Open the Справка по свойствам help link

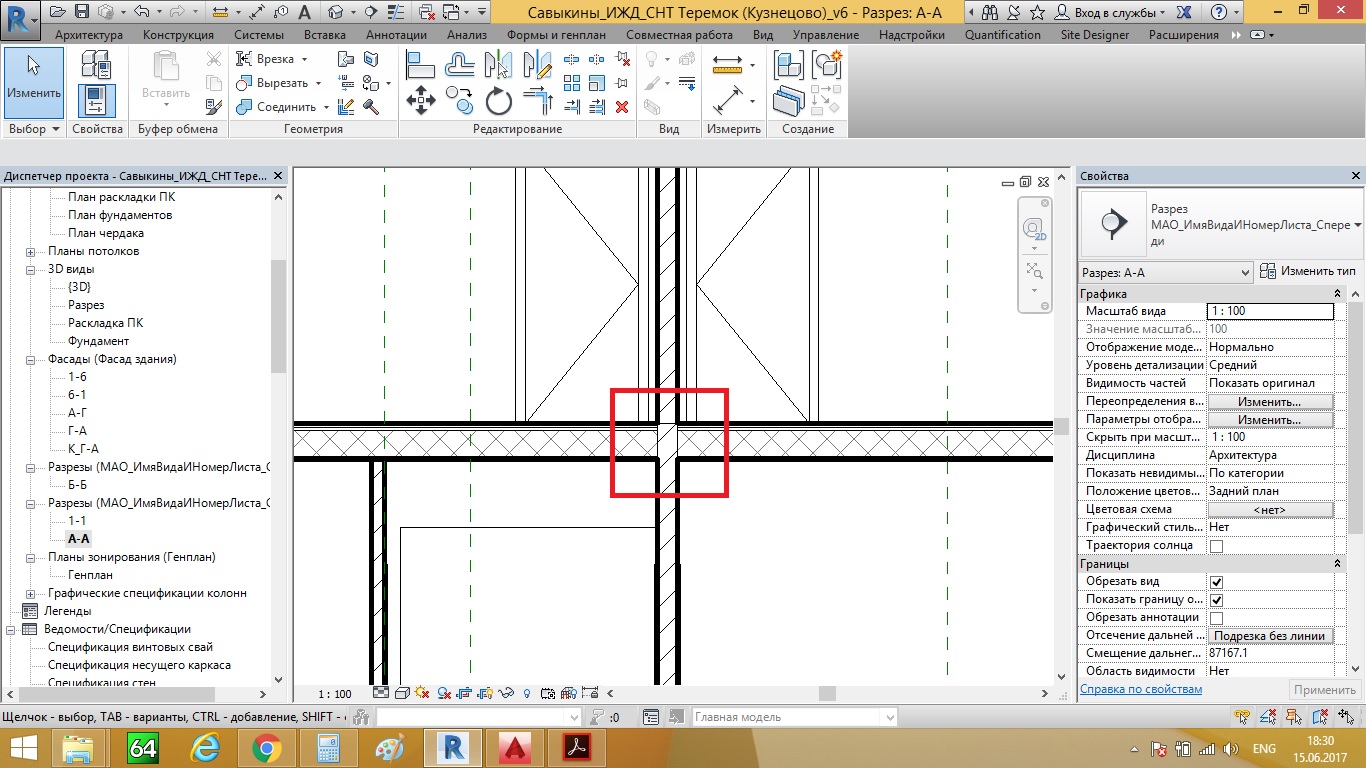(1141, 690)
